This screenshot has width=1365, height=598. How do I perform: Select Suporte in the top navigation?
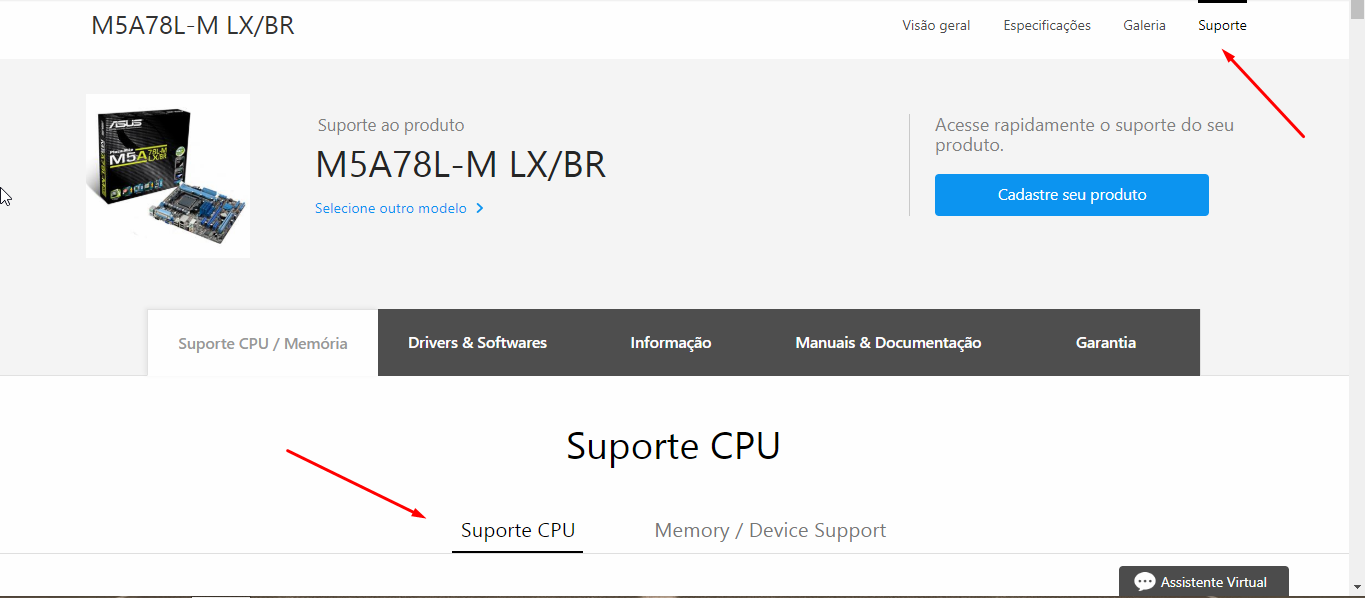(x=1222, y=26)
